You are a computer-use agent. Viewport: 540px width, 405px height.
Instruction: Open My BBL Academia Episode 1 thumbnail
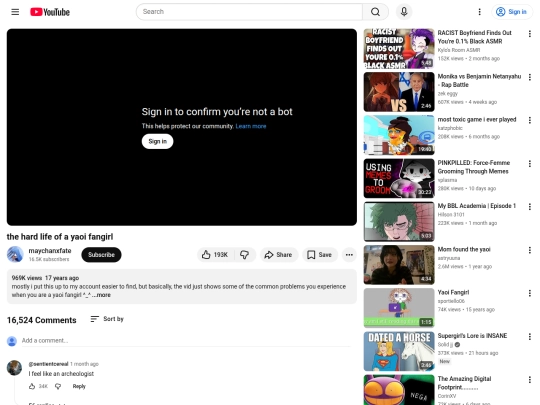coord(399,221)
